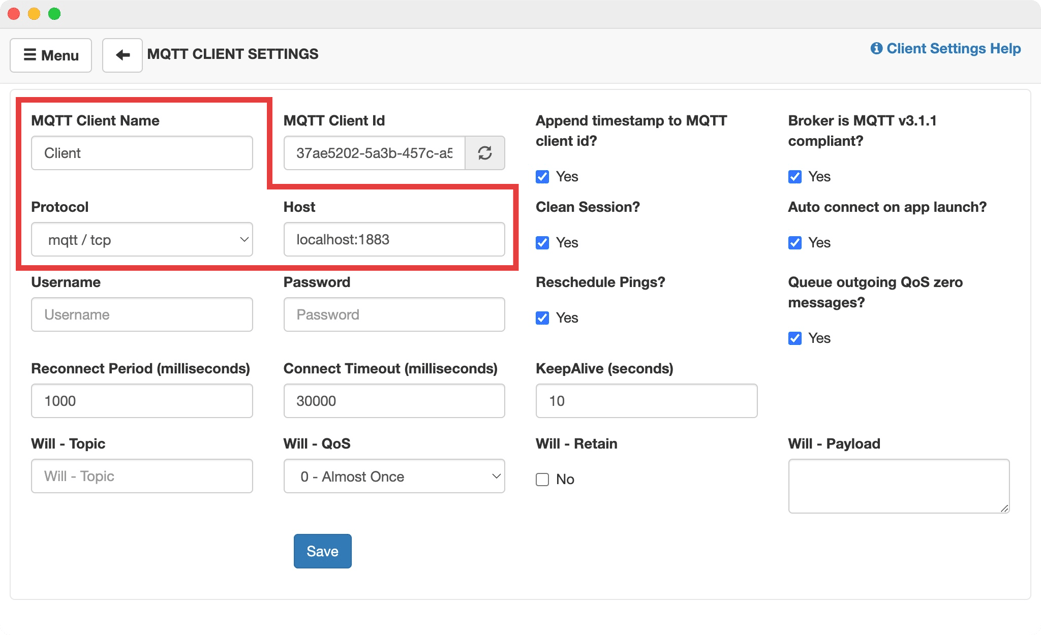Regenerate the MQTT Client Id

coord(486,152)
